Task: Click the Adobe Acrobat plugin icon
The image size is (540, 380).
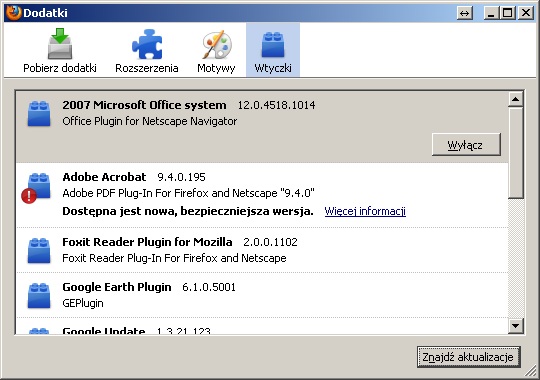Action: [39, 185]
